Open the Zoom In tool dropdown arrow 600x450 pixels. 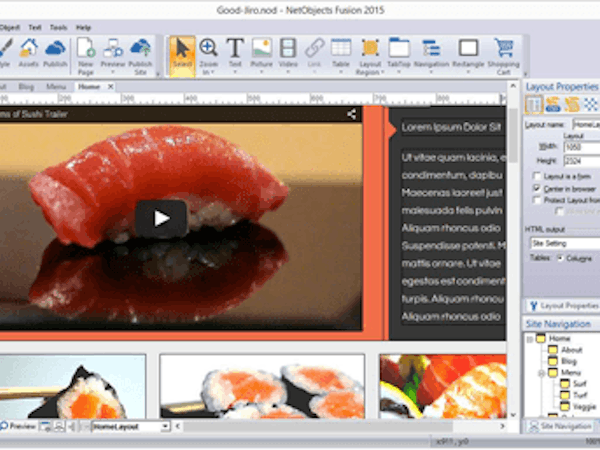point(212,73)
